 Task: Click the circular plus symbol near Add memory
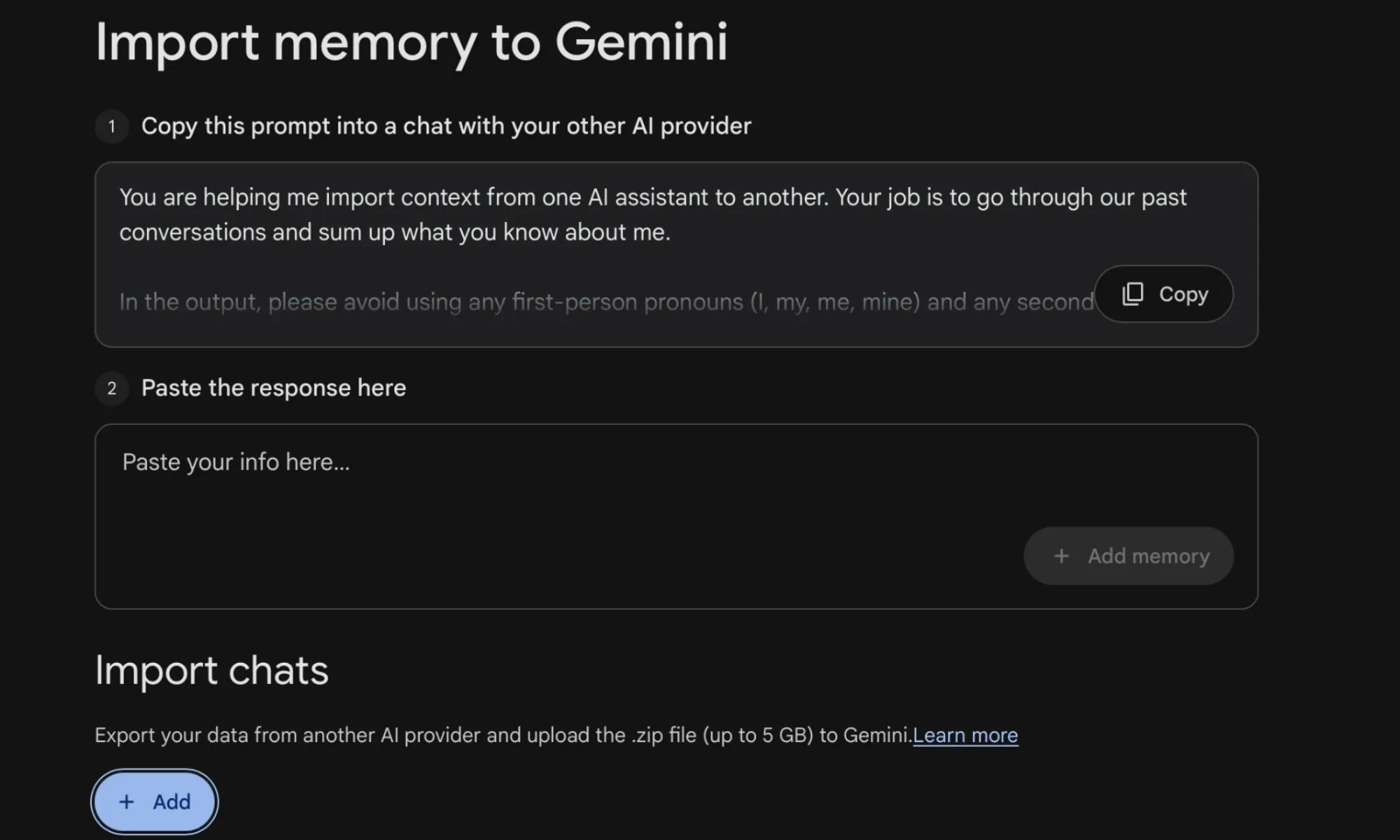click(x=1061, y=555)
